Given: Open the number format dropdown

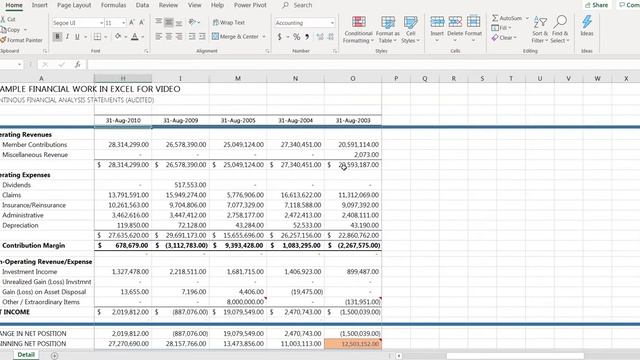Looking at the screenshot, I should [332, 23].
